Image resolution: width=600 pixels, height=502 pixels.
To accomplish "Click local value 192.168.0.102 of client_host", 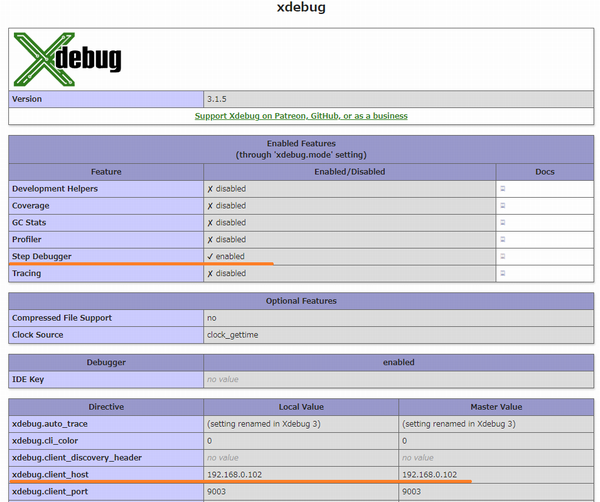I will [235, 474].
